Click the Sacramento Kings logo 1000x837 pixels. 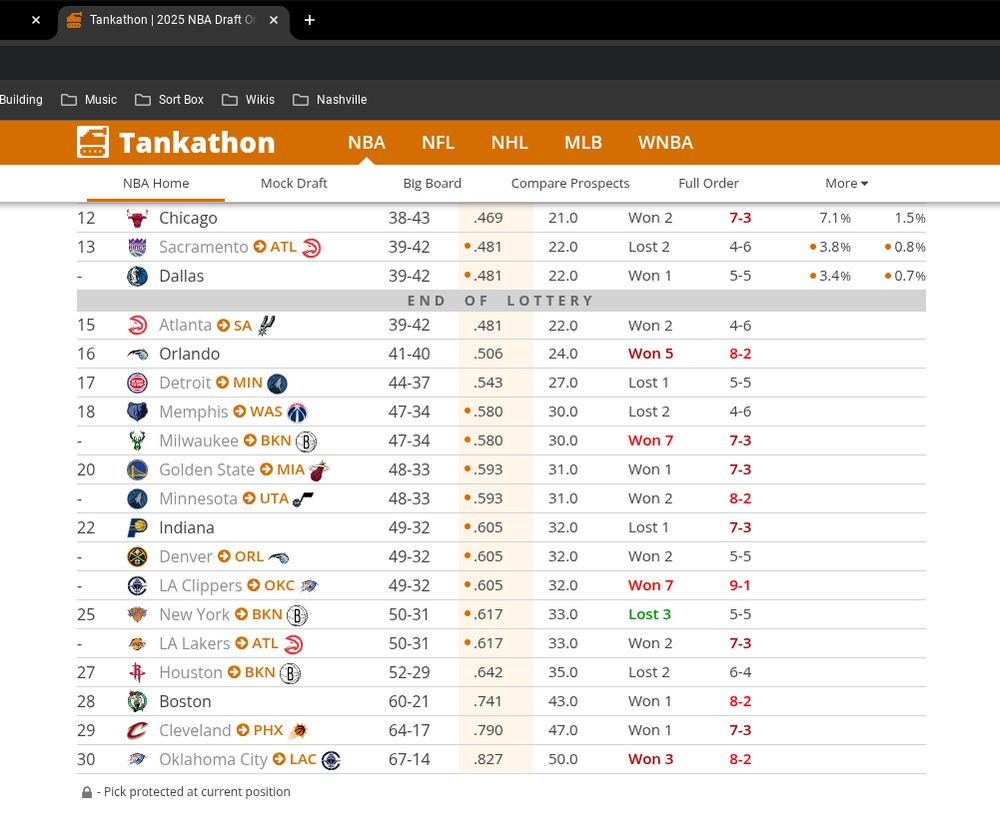(137, 247)
